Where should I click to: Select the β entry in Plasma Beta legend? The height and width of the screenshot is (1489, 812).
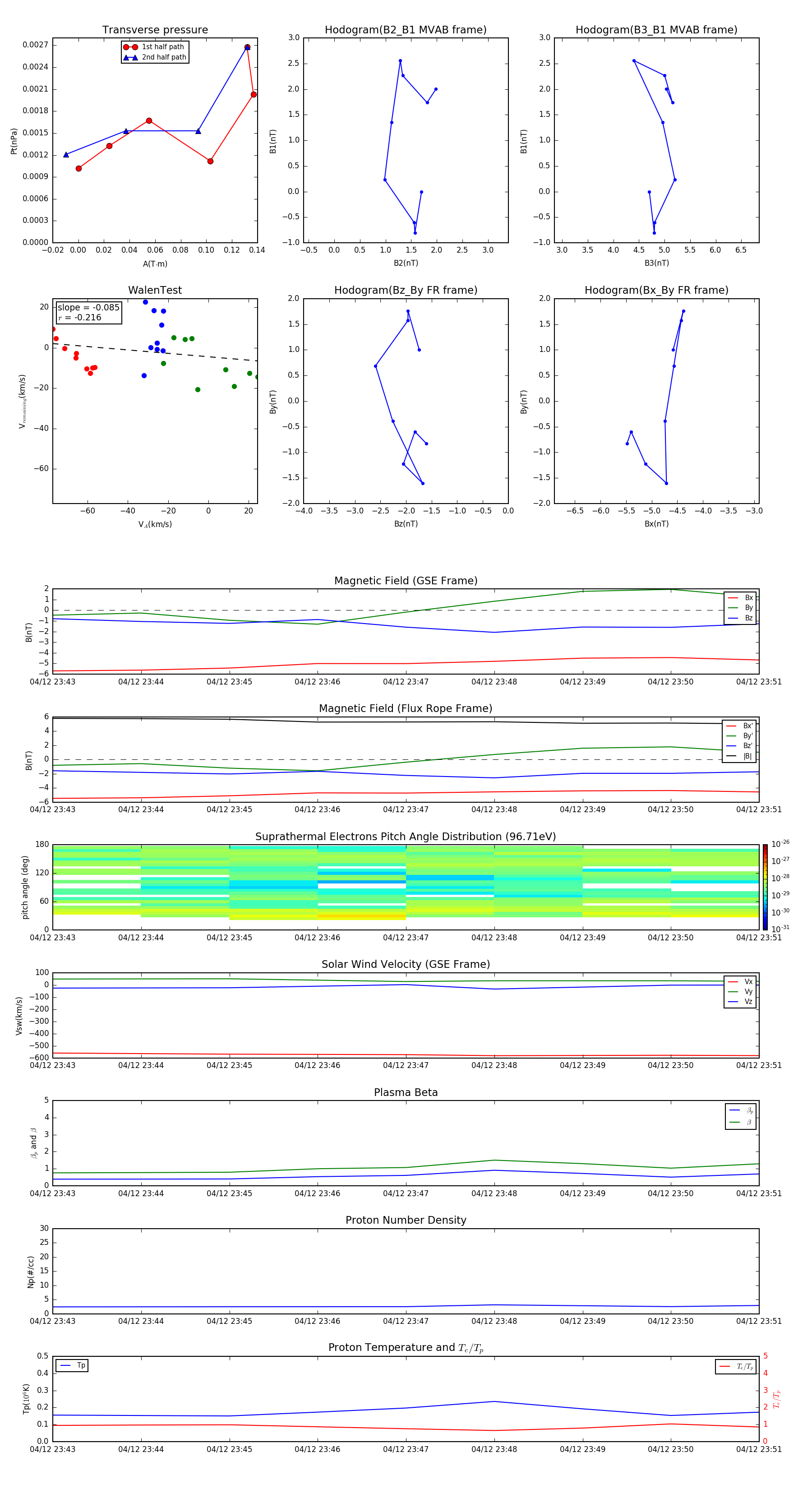tap(741, 1122)
